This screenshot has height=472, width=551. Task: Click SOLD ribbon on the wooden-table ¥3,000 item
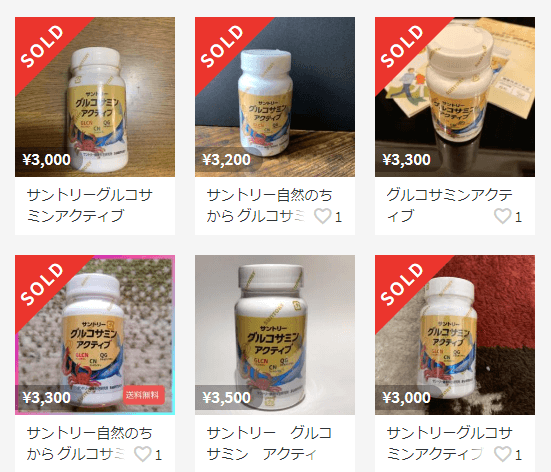pyautogui.click(x=42, y=46)
